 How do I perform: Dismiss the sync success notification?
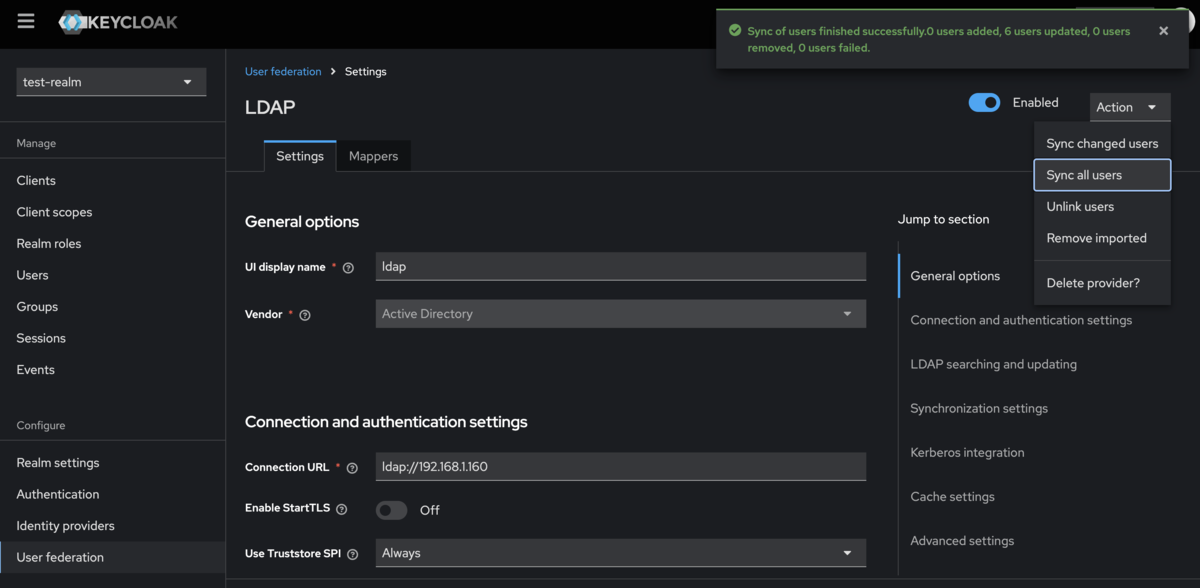[x=1163, y=31]
